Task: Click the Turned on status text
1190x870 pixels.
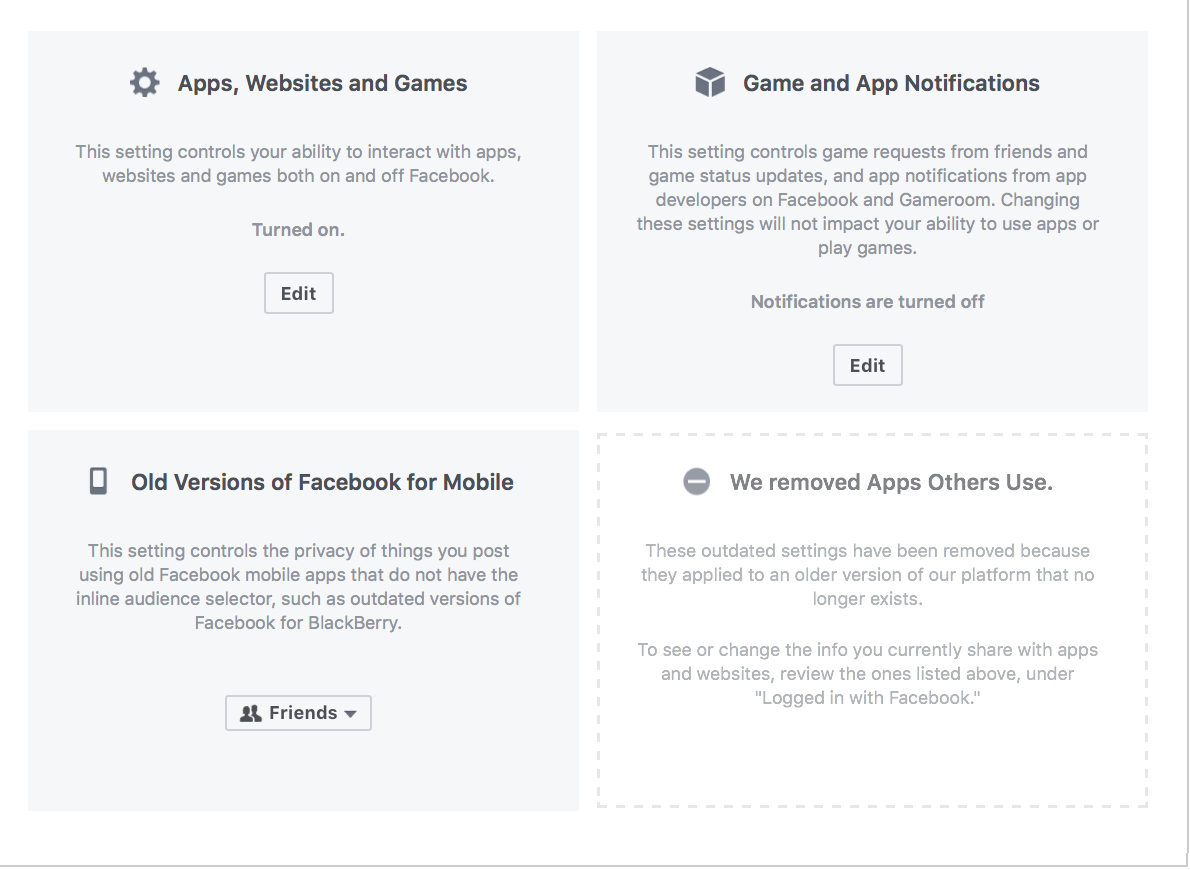Action: [298, 229]
